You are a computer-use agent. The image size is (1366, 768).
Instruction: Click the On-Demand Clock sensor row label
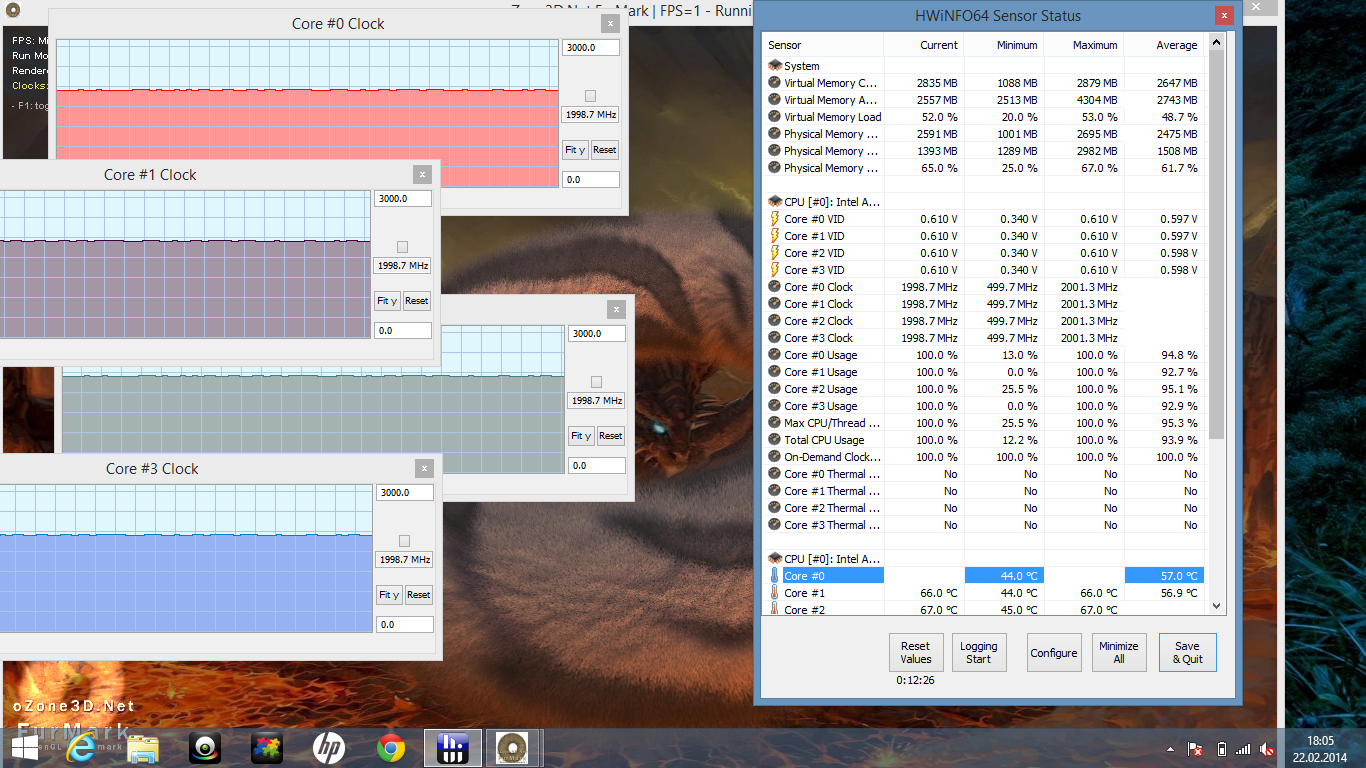click(832, 457)
